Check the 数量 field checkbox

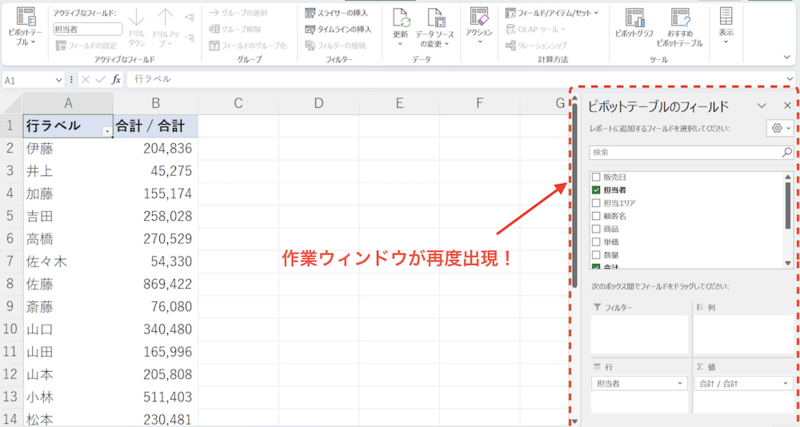point(595,255)
